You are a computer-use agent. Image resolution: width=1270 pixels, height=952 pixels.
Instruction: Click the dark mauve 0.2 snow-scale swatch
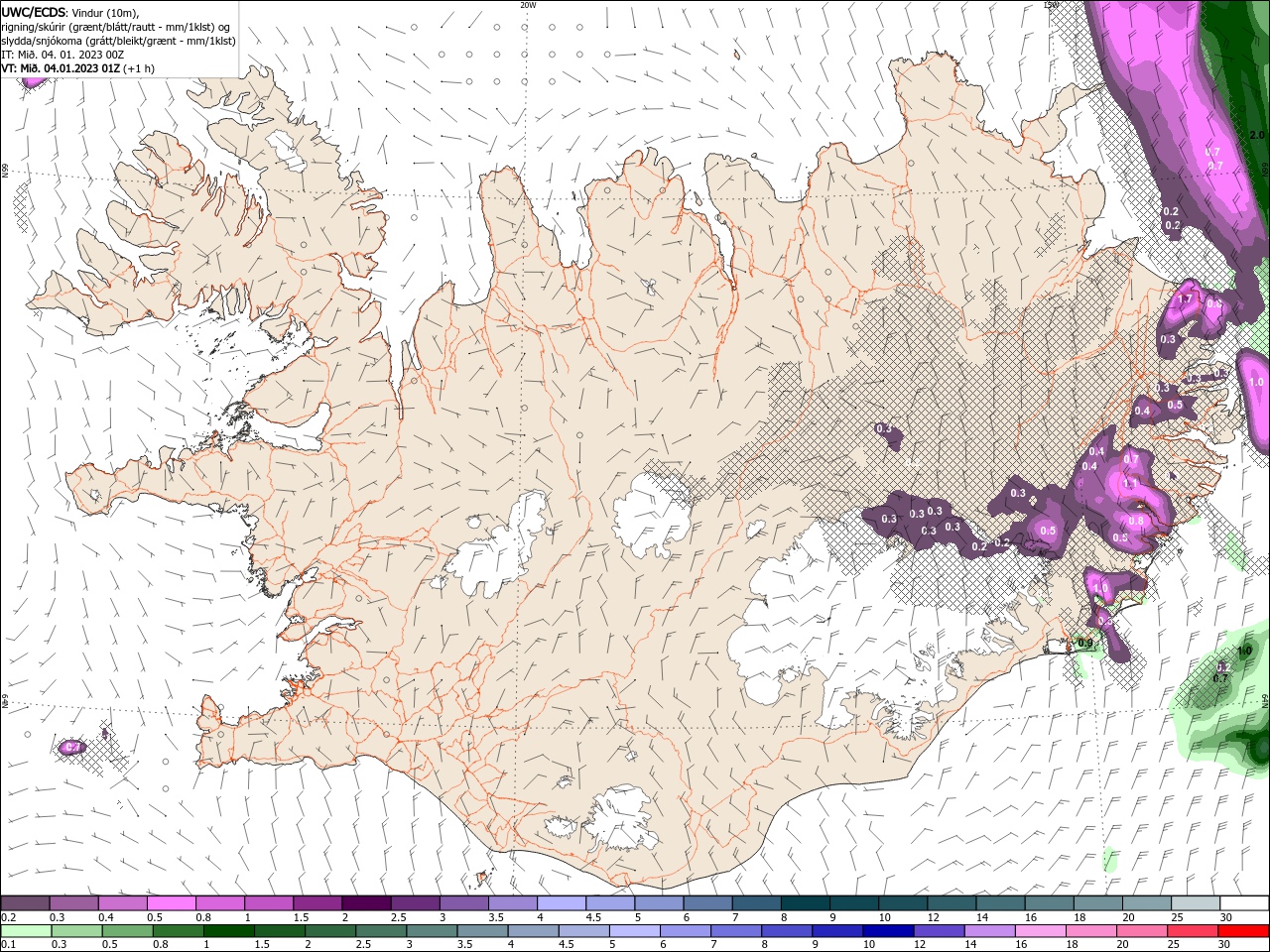(25, 903)
